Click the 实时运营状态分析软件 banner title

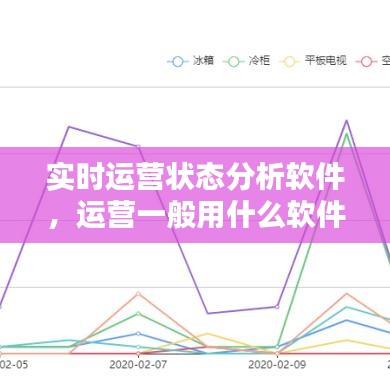click(196, 176)
